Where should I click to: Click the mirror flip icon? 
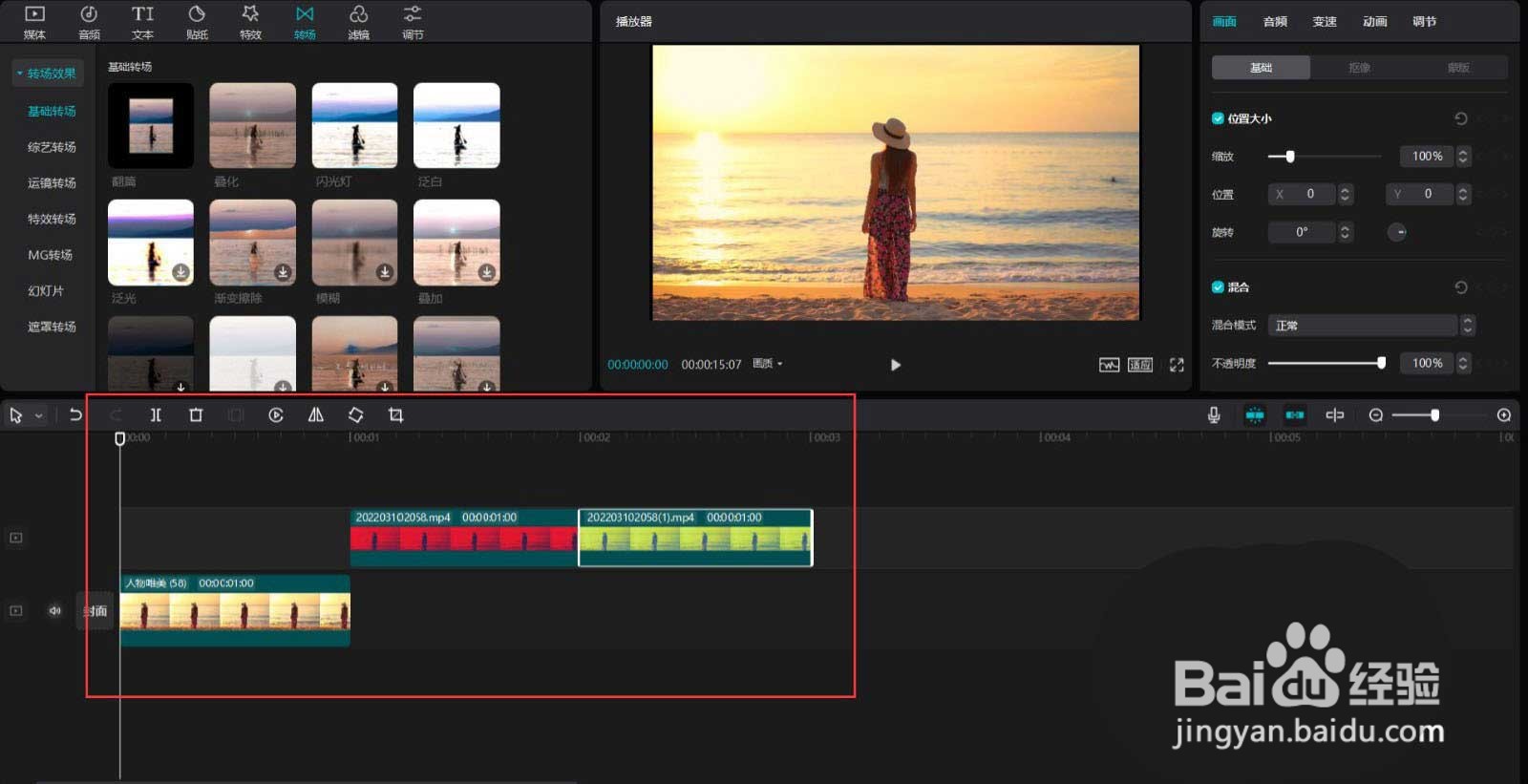(x=316, y=414)
